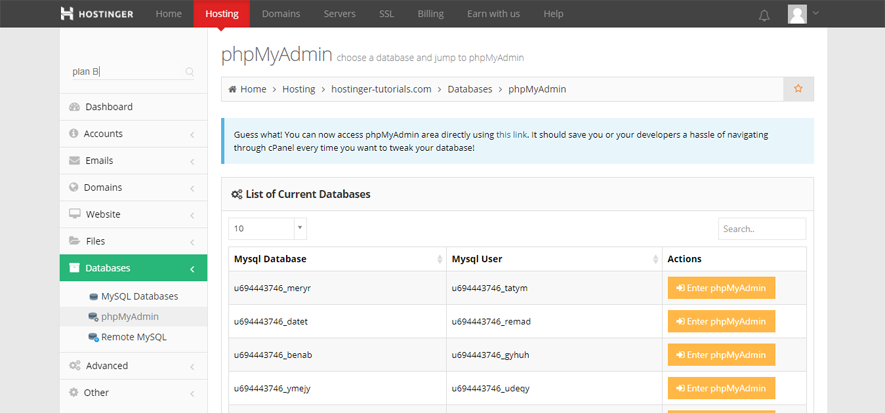The height and width of the screenshot is (413, 885).
Task: Click the Emails envelope icon
Action: coord(74,160)
